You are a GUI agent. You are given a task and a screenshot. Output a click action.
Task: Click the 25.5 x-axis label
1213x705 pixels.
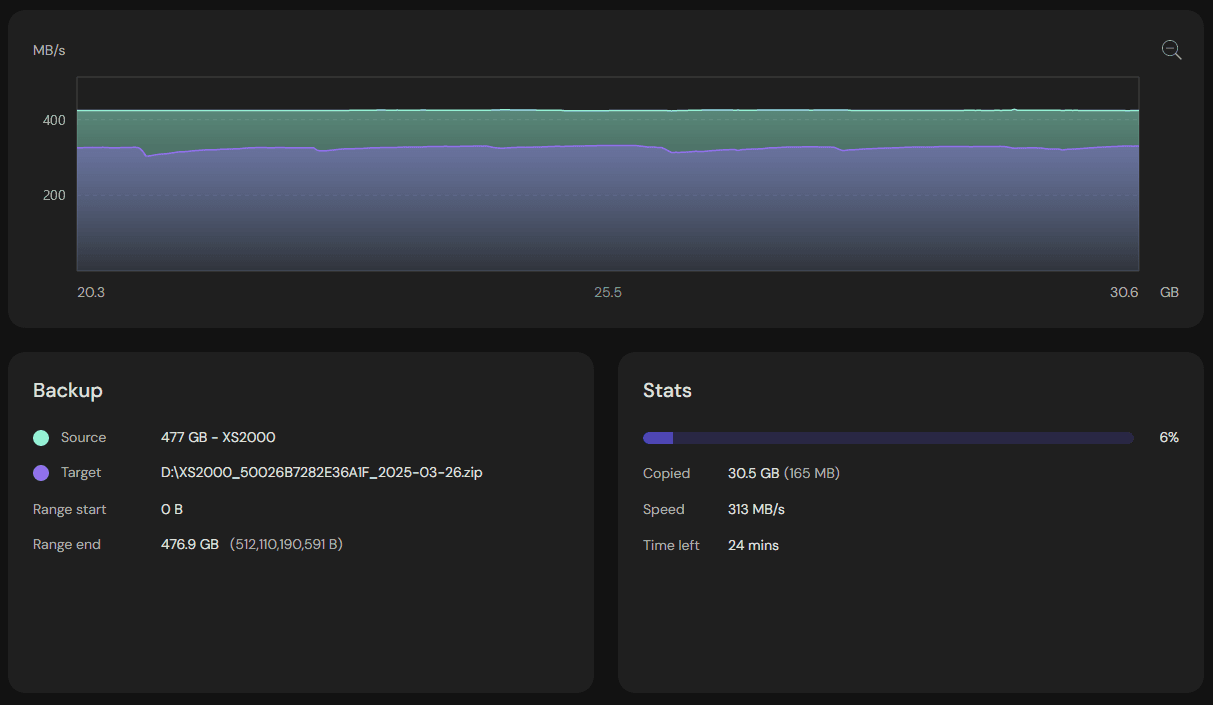click(608, 293)
